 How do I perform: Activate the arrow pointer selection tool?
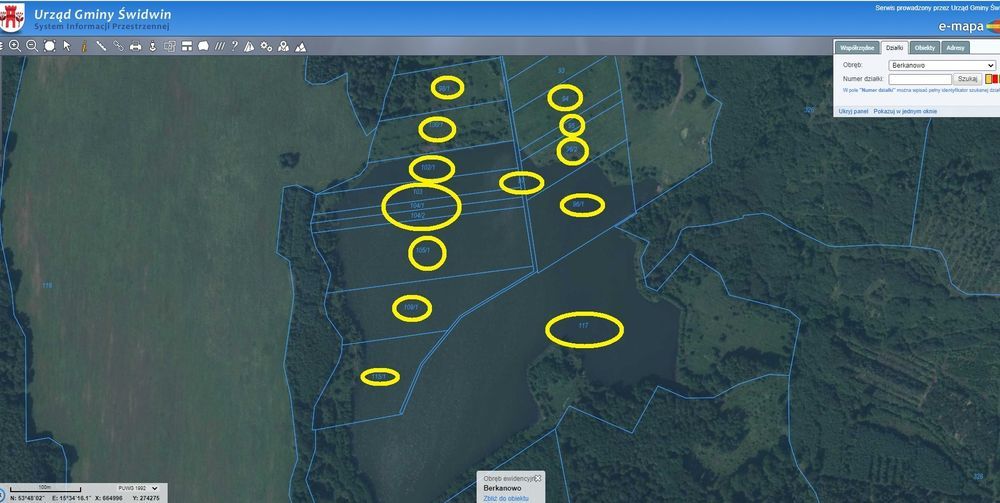coord(66,46)
